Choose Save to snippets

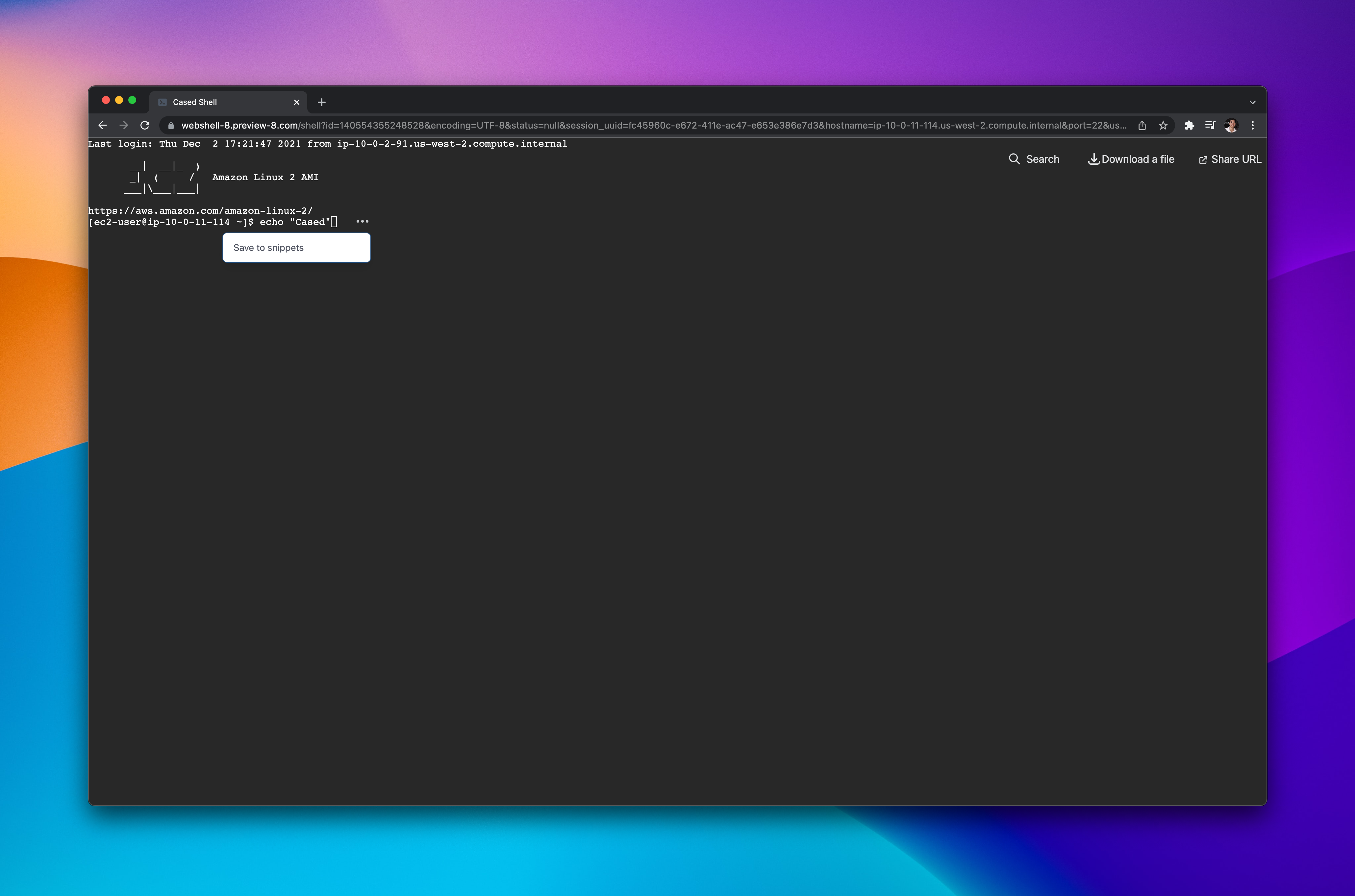296,248
